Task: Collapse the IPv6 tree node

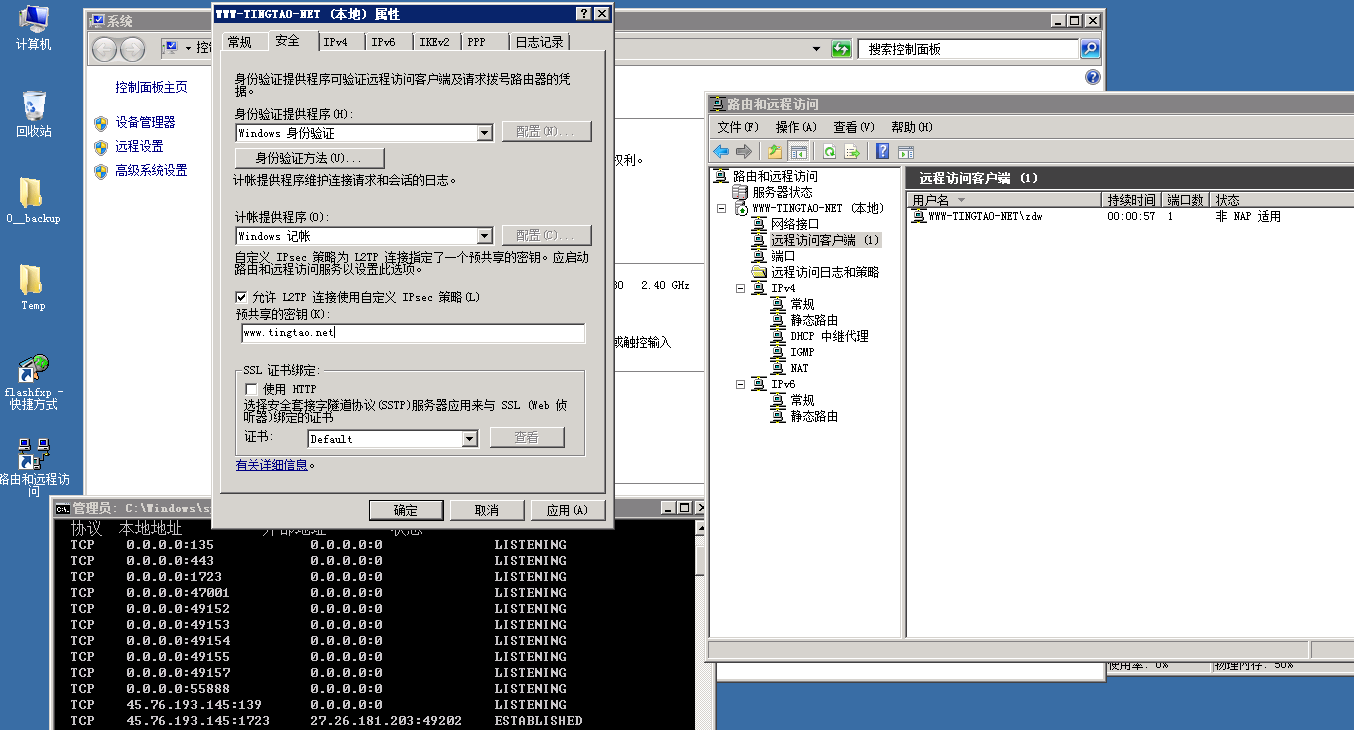Action: pos(741,384)
